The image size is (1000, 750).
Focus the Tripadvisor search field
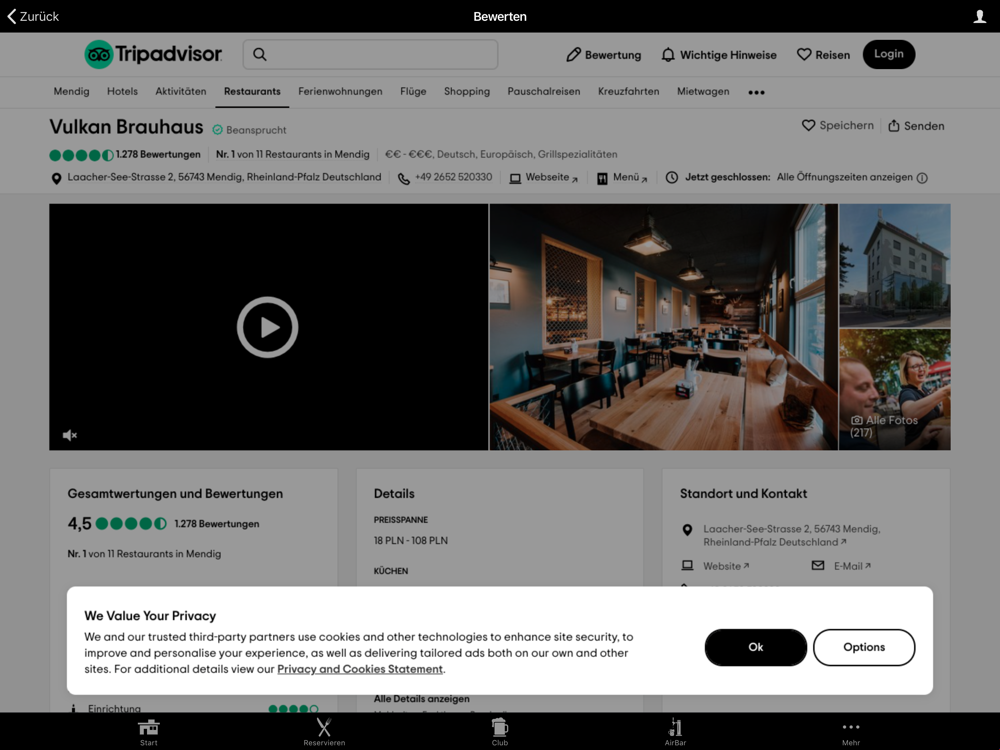pyautogui.click(x=370, y=54)
